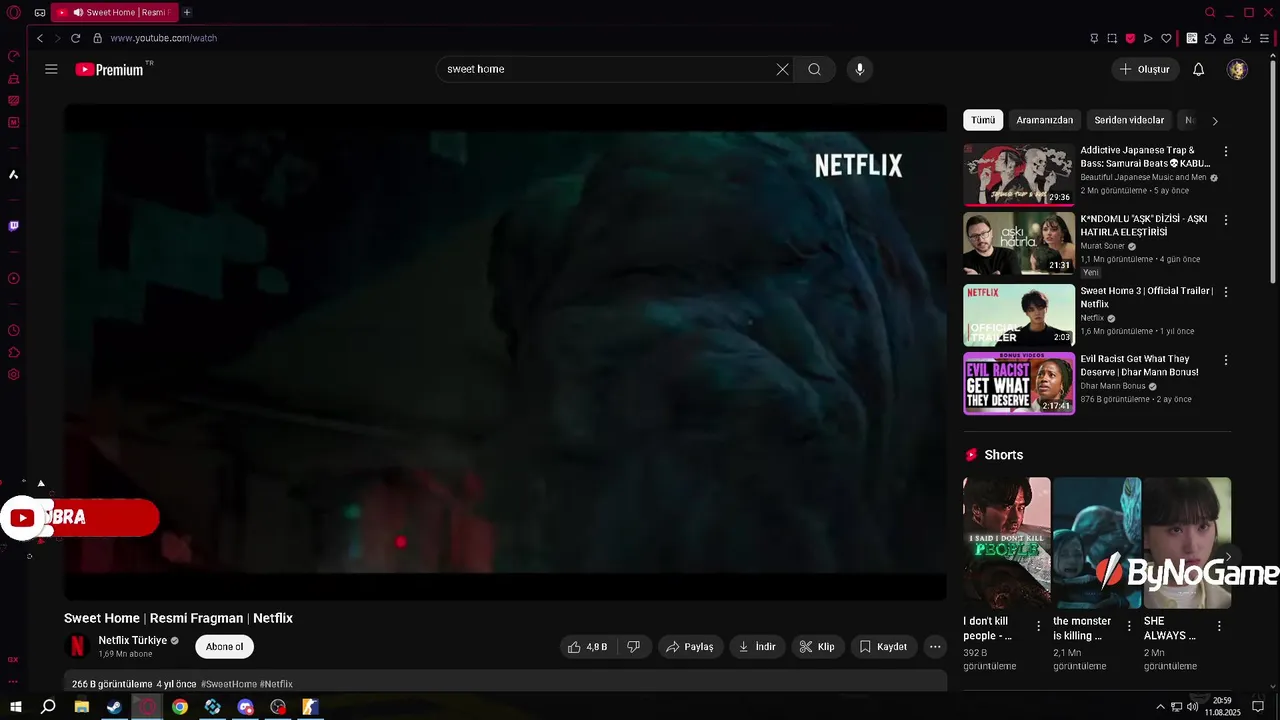Go back to the previous page

40,38
